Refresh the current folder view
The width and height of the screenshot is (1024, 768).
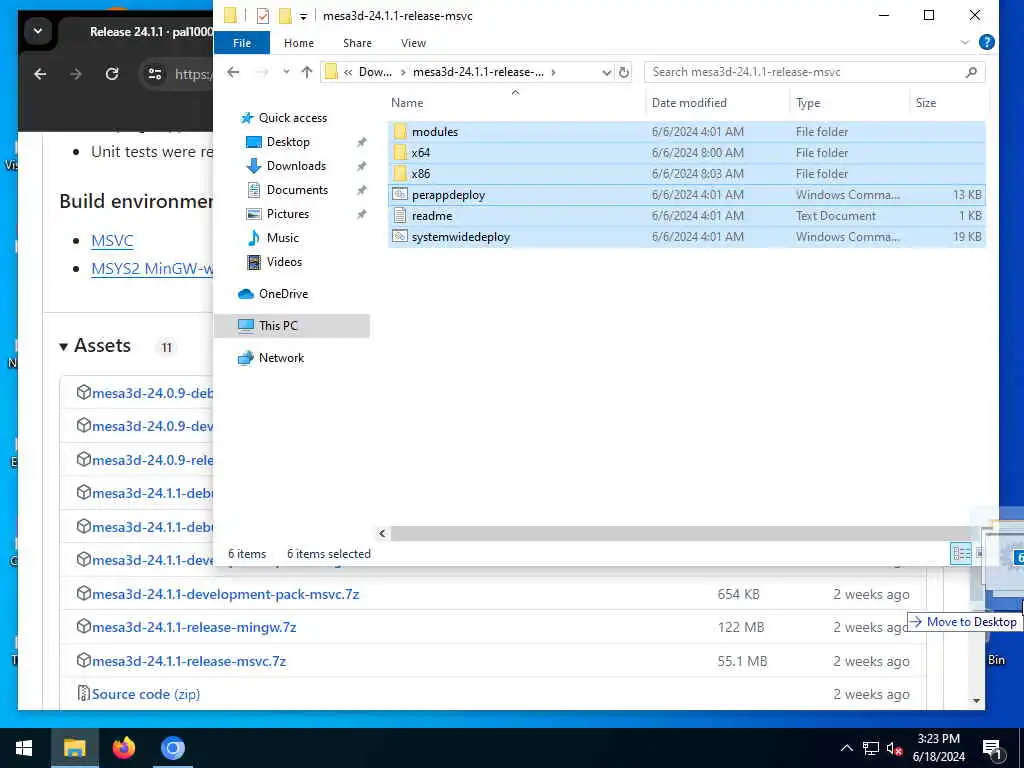[x=624, y=72]
